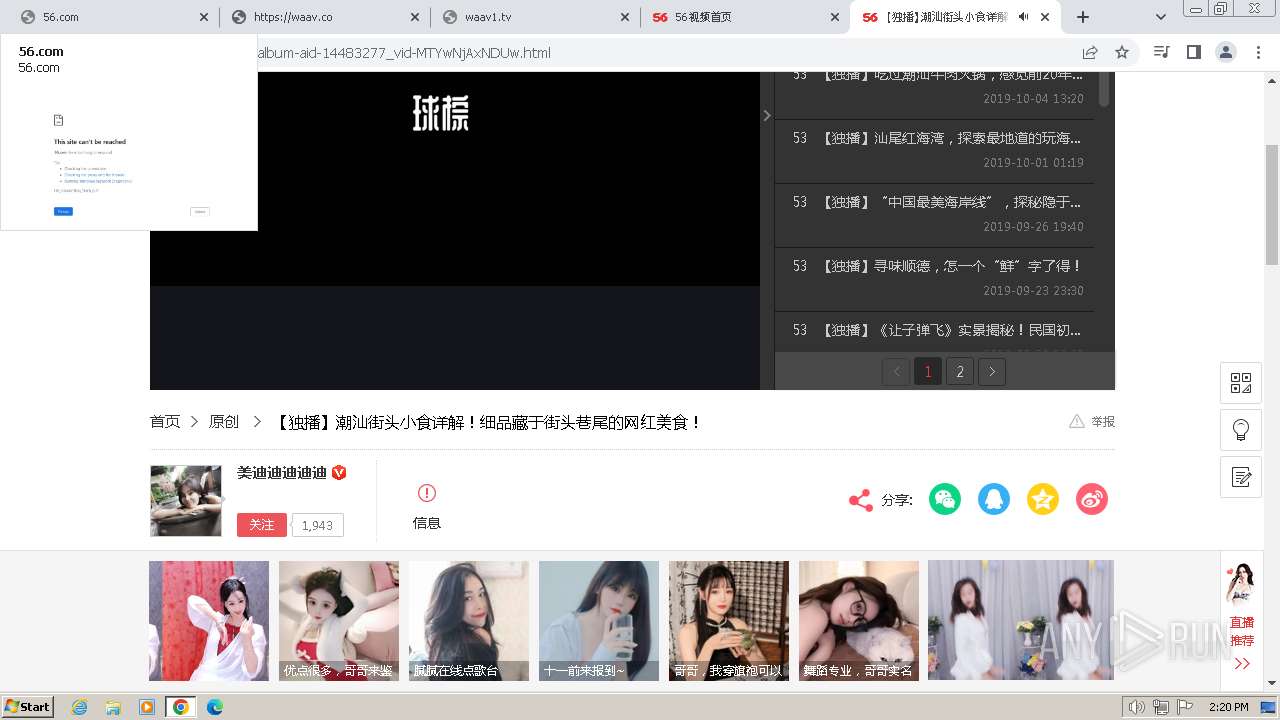Open the feedback edit sidebar icon
The height and width of the screenshot is (720, 1280).
tap(1241, 477)
